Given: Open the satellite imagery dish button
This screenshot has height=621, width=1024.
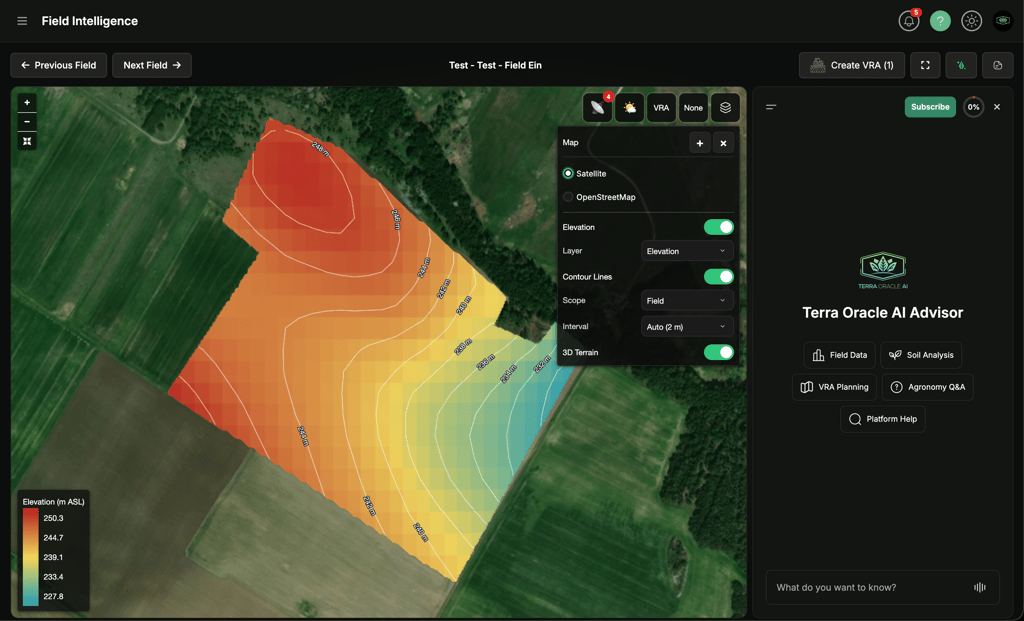Looking at the screenshot, I should (597, 108).
